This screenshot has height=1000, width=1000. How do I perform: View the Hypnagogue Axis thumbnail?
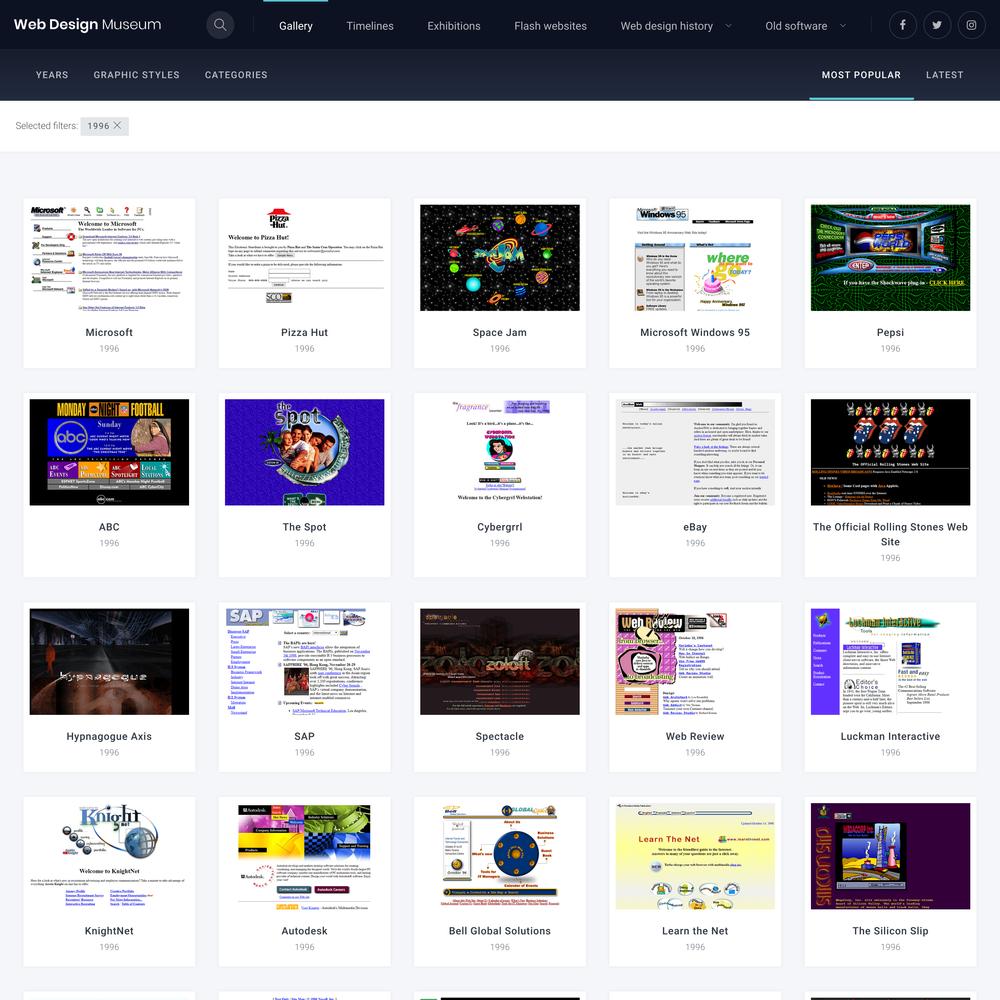coord(109,661)
